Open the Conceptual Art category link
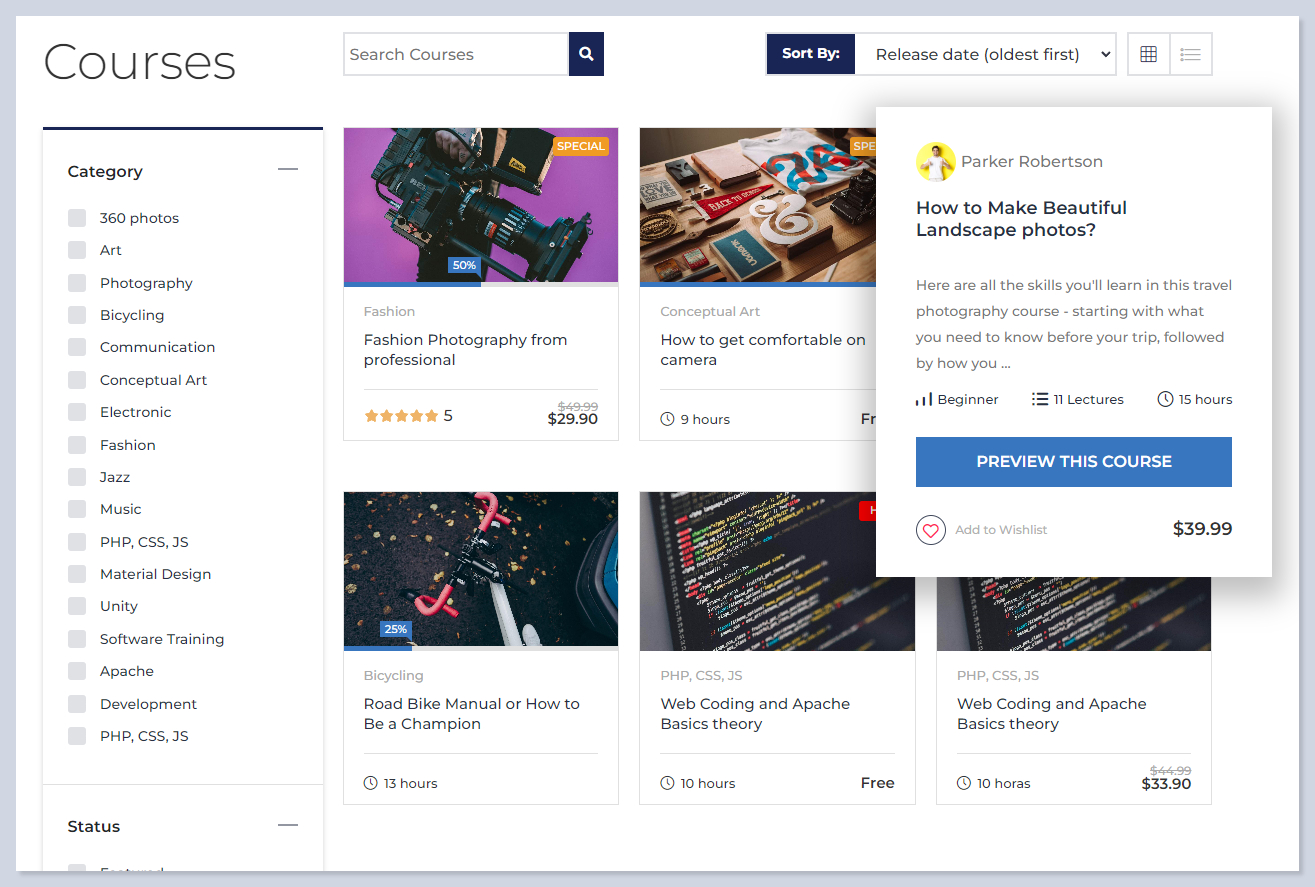 click(x=710, y=311)
